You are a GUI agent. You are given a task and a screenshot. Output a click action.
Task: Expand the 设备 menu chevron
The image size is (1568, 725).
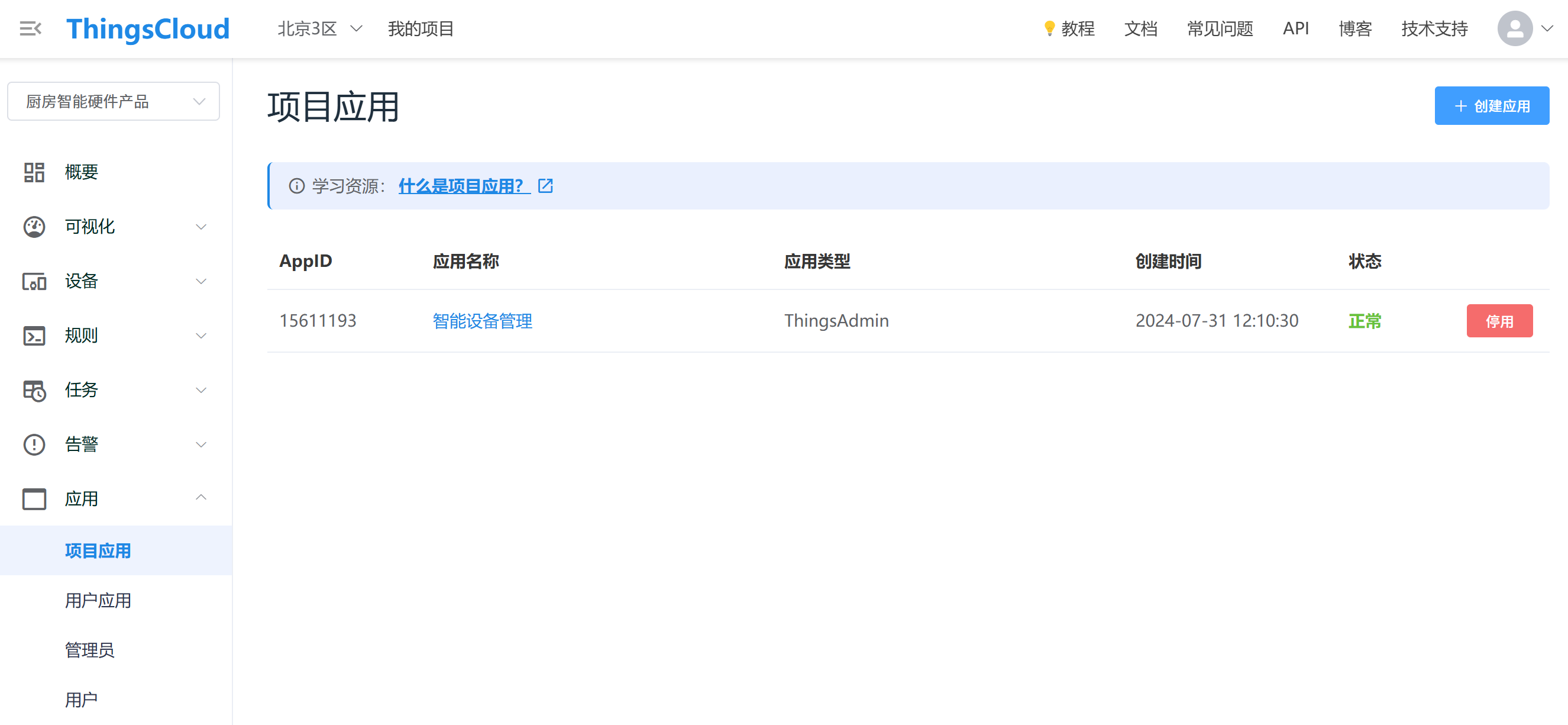tap(201, 282)
